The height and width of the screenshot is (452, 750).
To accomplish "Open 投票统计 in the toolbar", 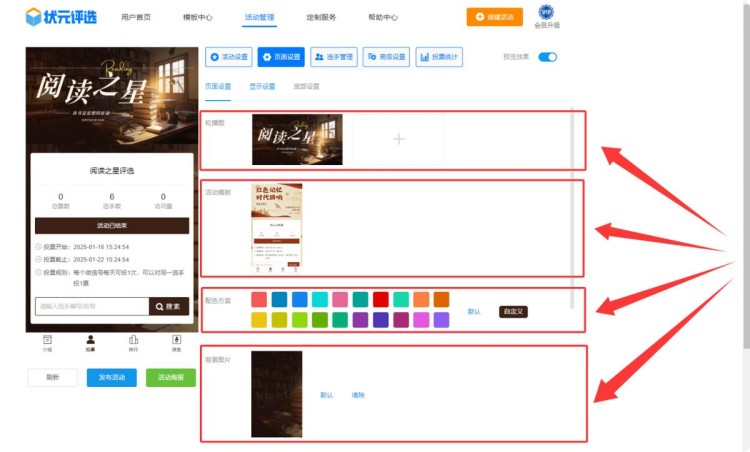I will click(439, 57).
